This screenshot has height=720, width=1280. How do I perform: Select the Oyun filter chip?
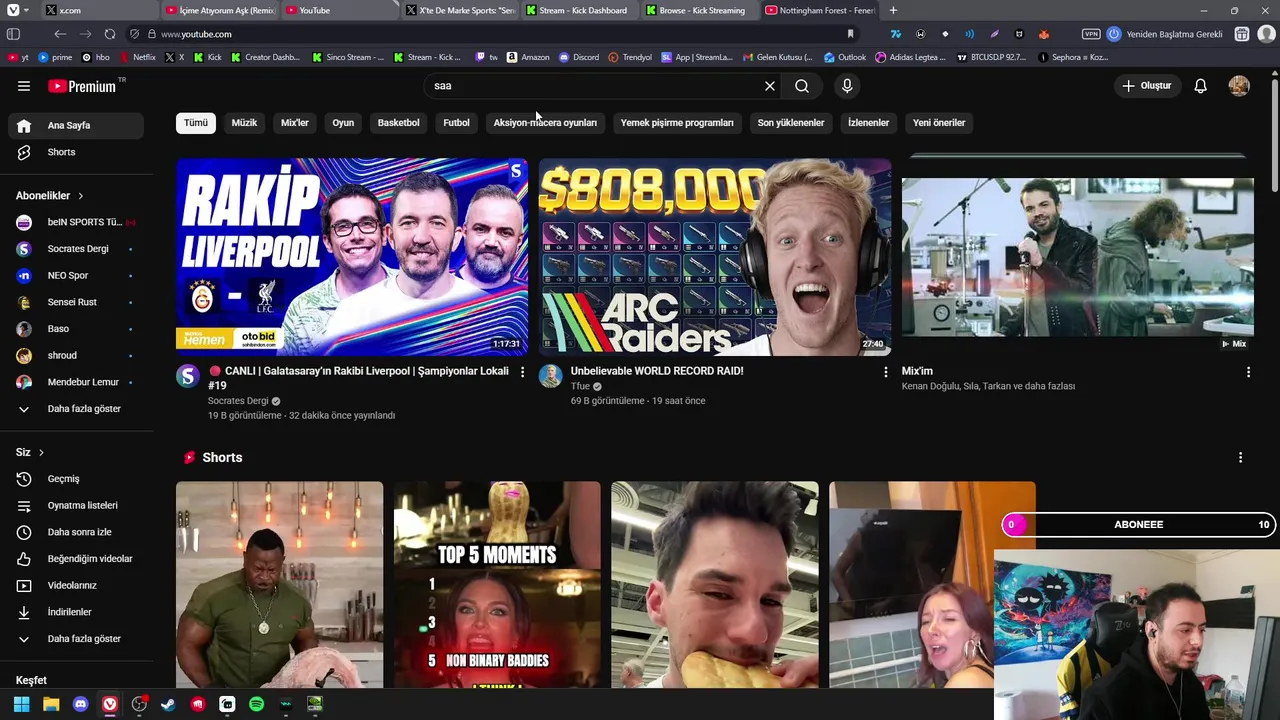click(x=343, y=123)
